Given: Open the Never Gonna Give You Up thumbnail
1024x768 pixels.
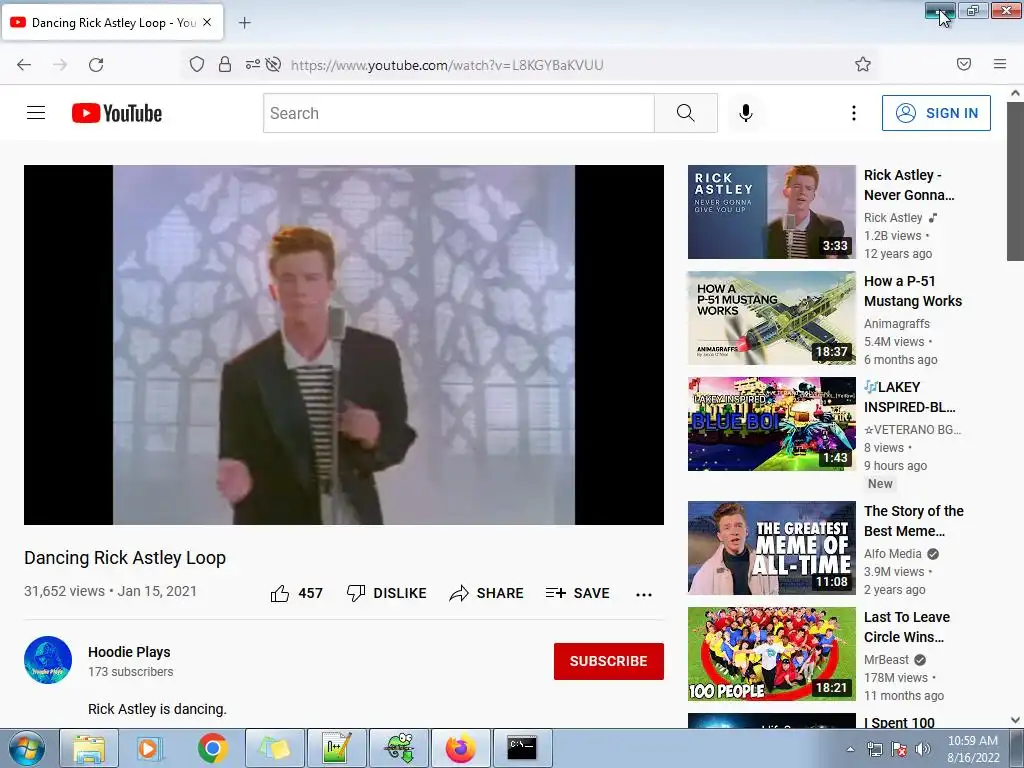Looking at the screenshot, I should (771, 212).
